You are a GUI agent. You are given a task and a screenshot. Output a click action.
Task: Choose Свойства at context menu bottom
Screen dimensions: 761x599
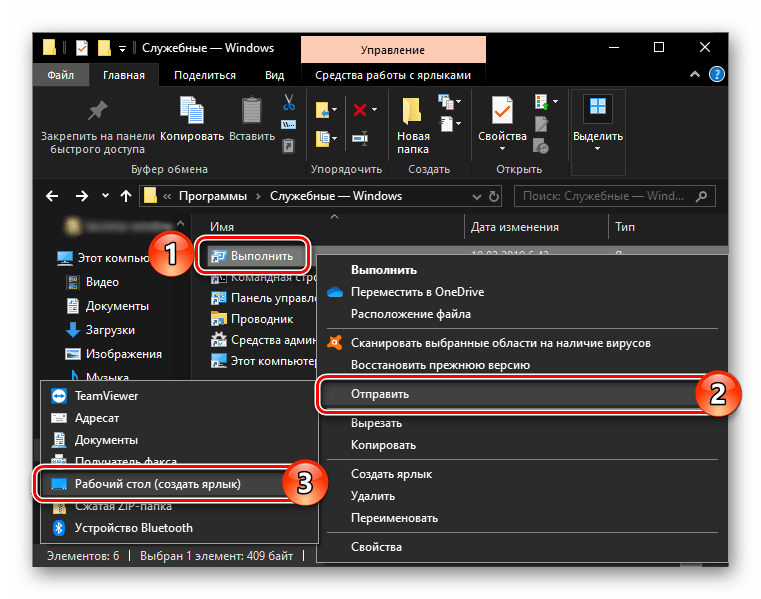[x=376, y=547]
